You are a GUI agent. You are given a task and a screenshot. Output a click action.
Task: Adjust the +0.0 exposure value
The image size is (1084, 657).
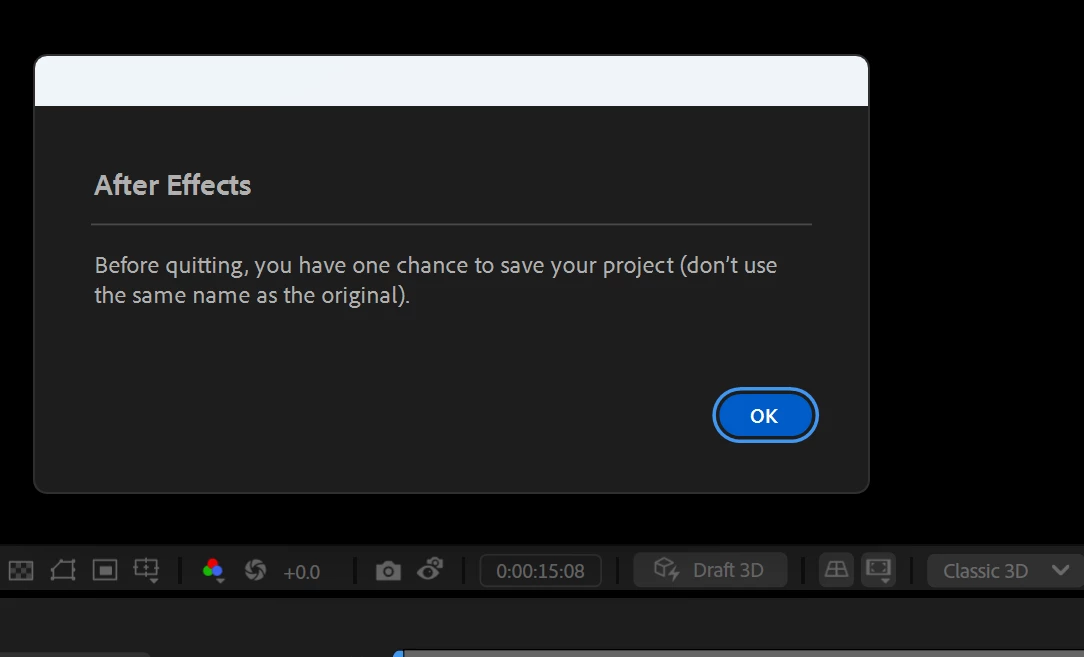click(301, 572)
